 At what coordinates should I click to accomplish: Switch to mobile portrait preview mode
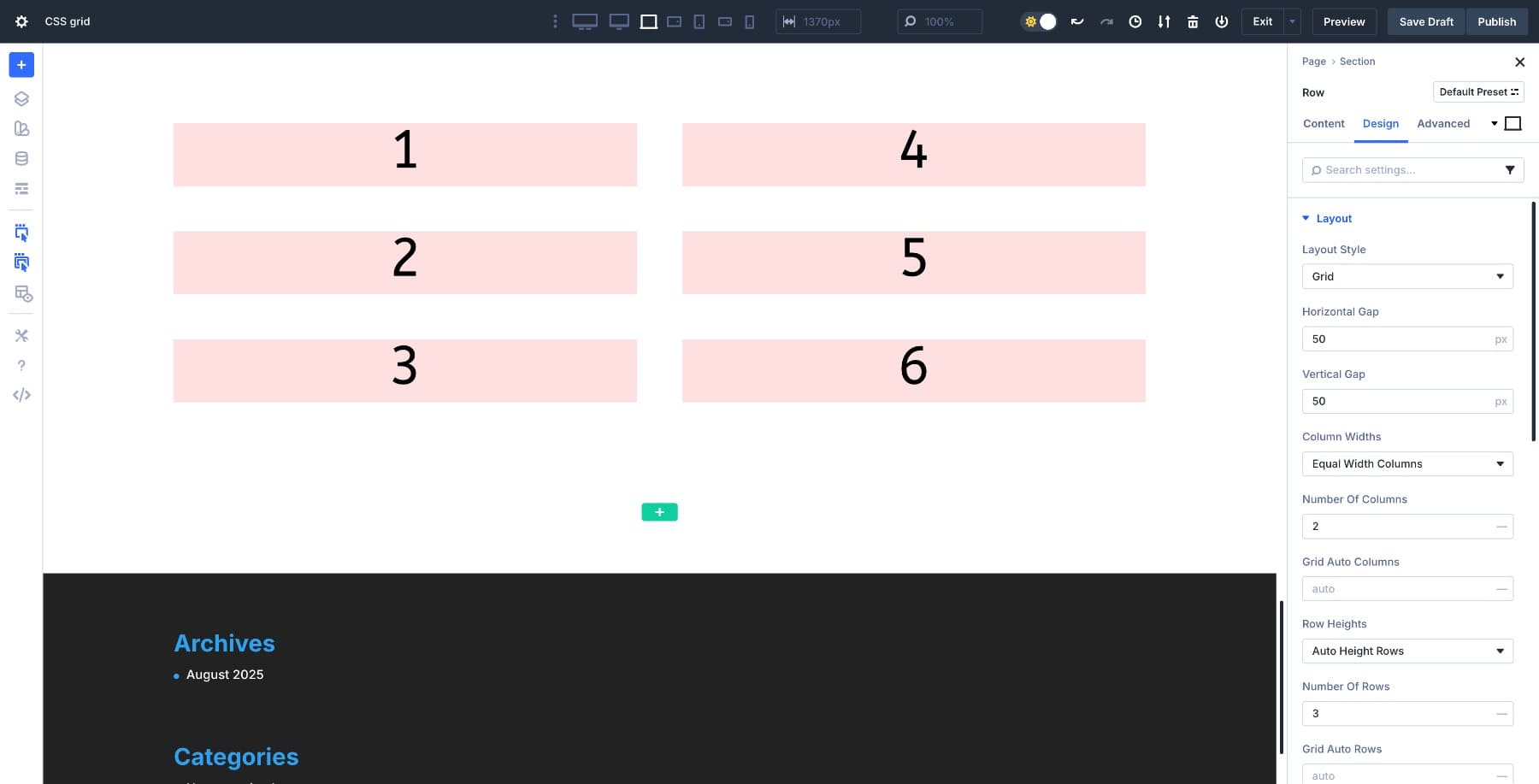[x=750, y=21]
